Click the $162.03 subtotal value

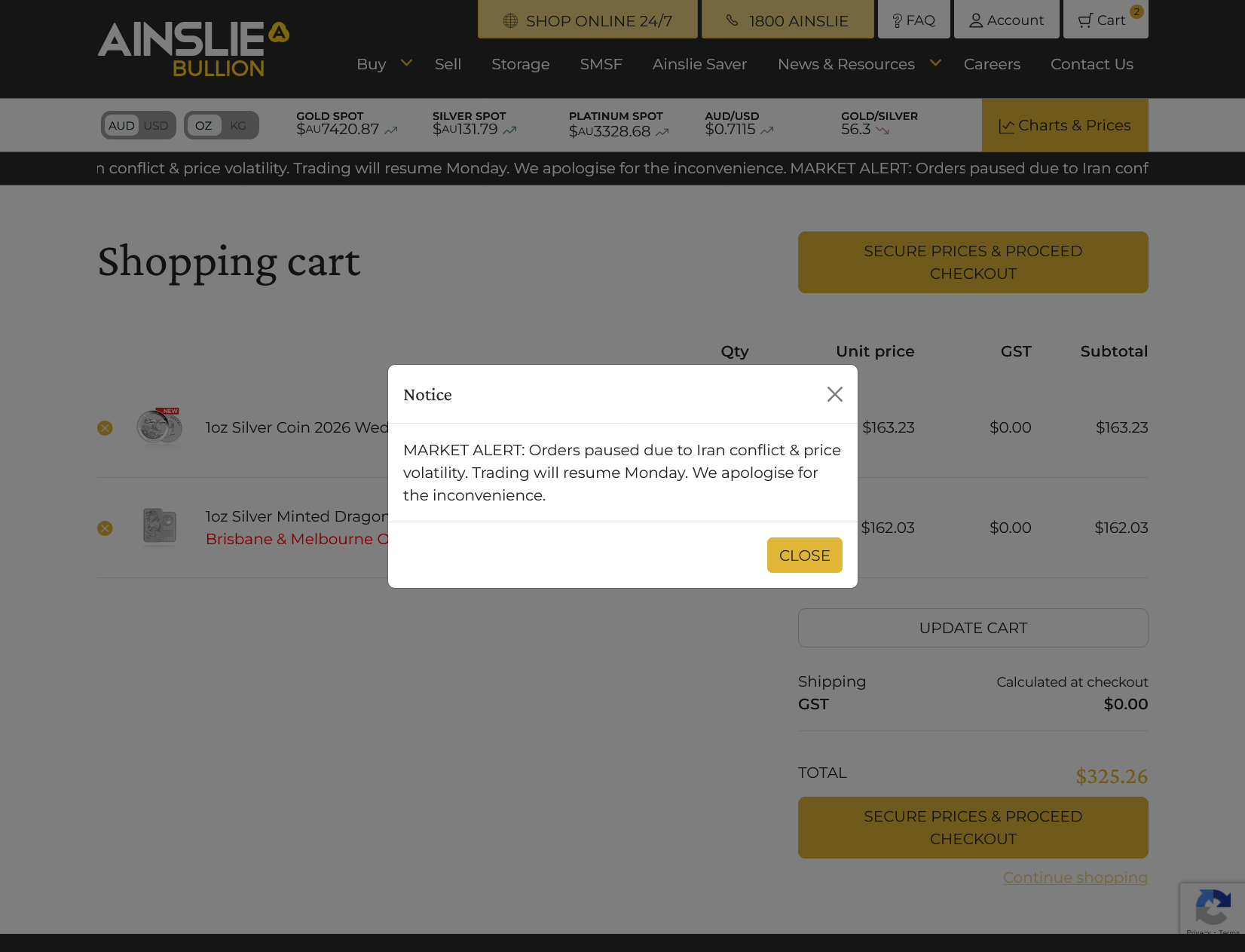(x=1121, y=528)
